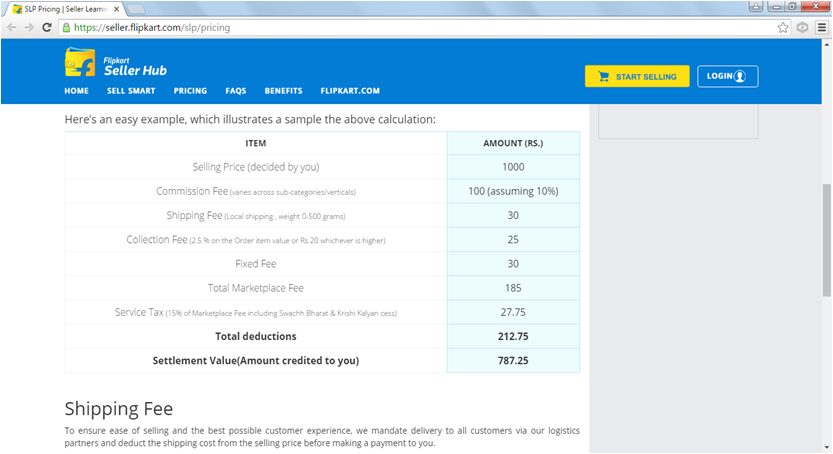
Task: Click the extension icon beside bookmark star
Action: click(x=802, y=28)
